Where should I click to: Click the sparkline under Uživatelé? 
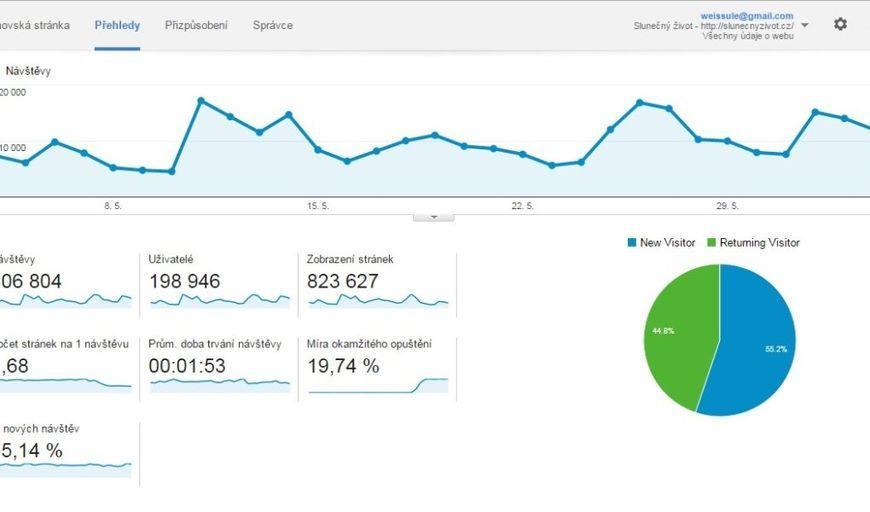(219, 299)
